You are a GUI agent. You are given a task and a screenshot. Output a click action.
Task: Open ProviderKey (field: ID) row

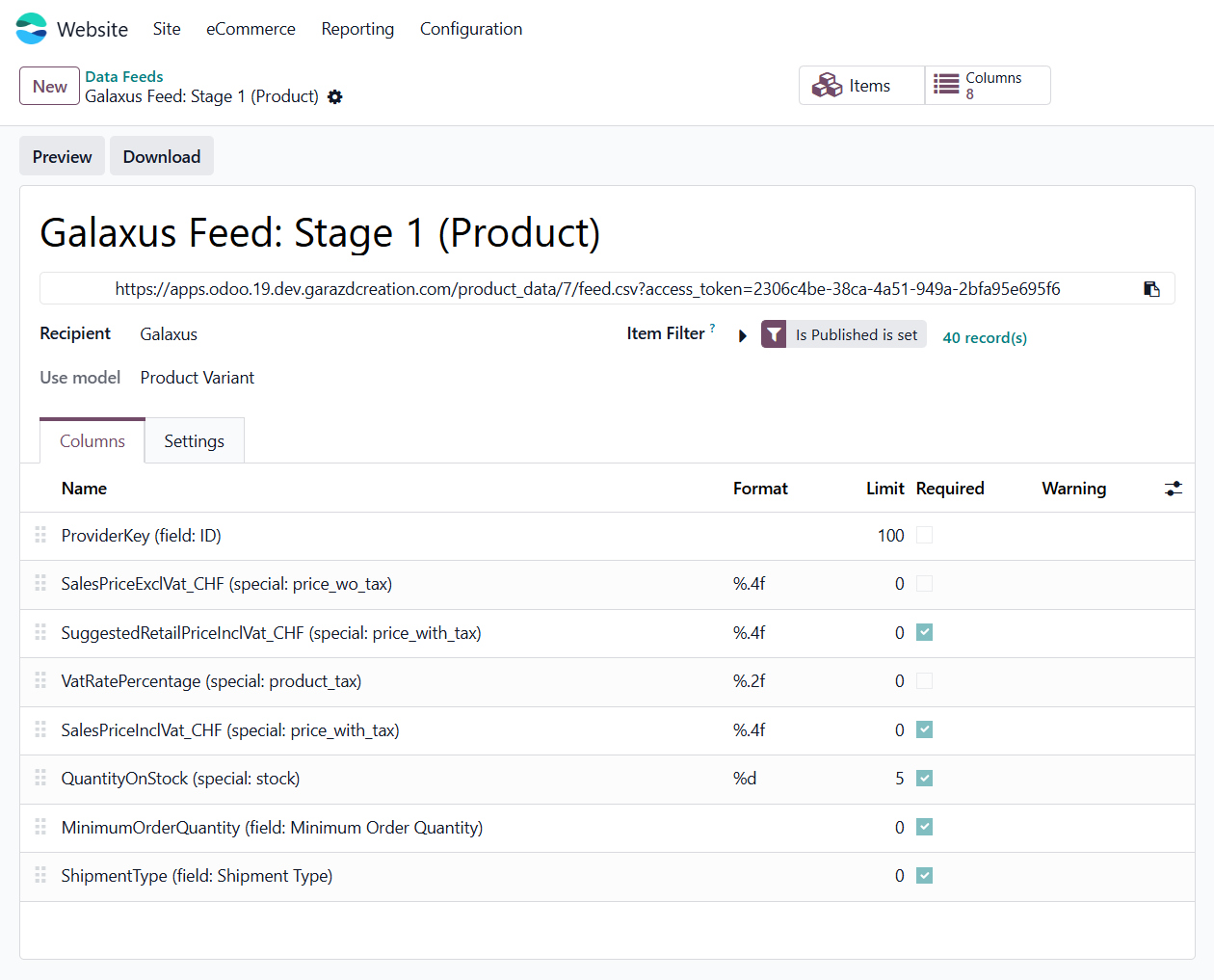[x=607, y=536]
